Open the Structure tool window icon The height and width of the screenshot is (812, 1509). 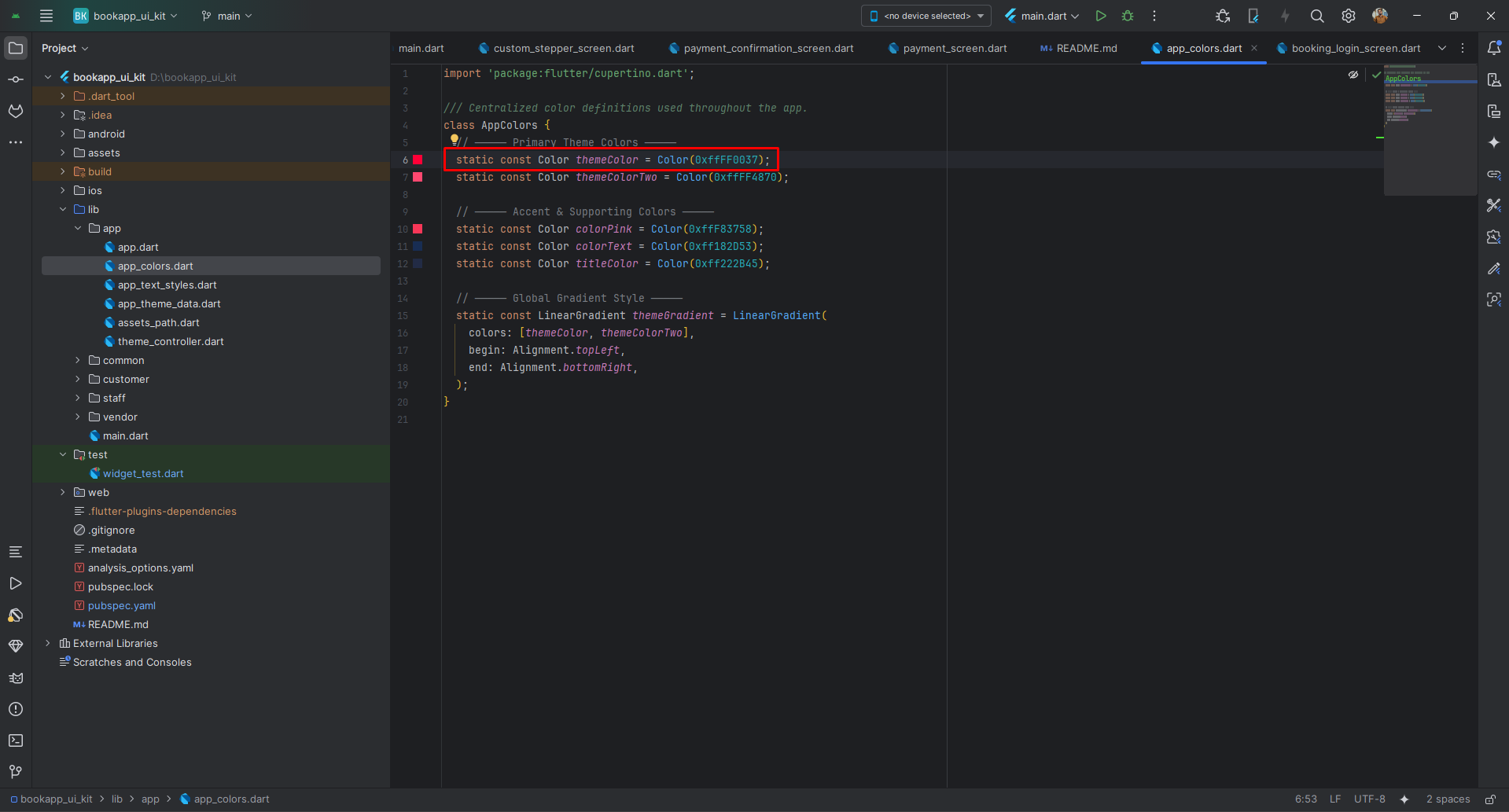[x=16, y=552]
